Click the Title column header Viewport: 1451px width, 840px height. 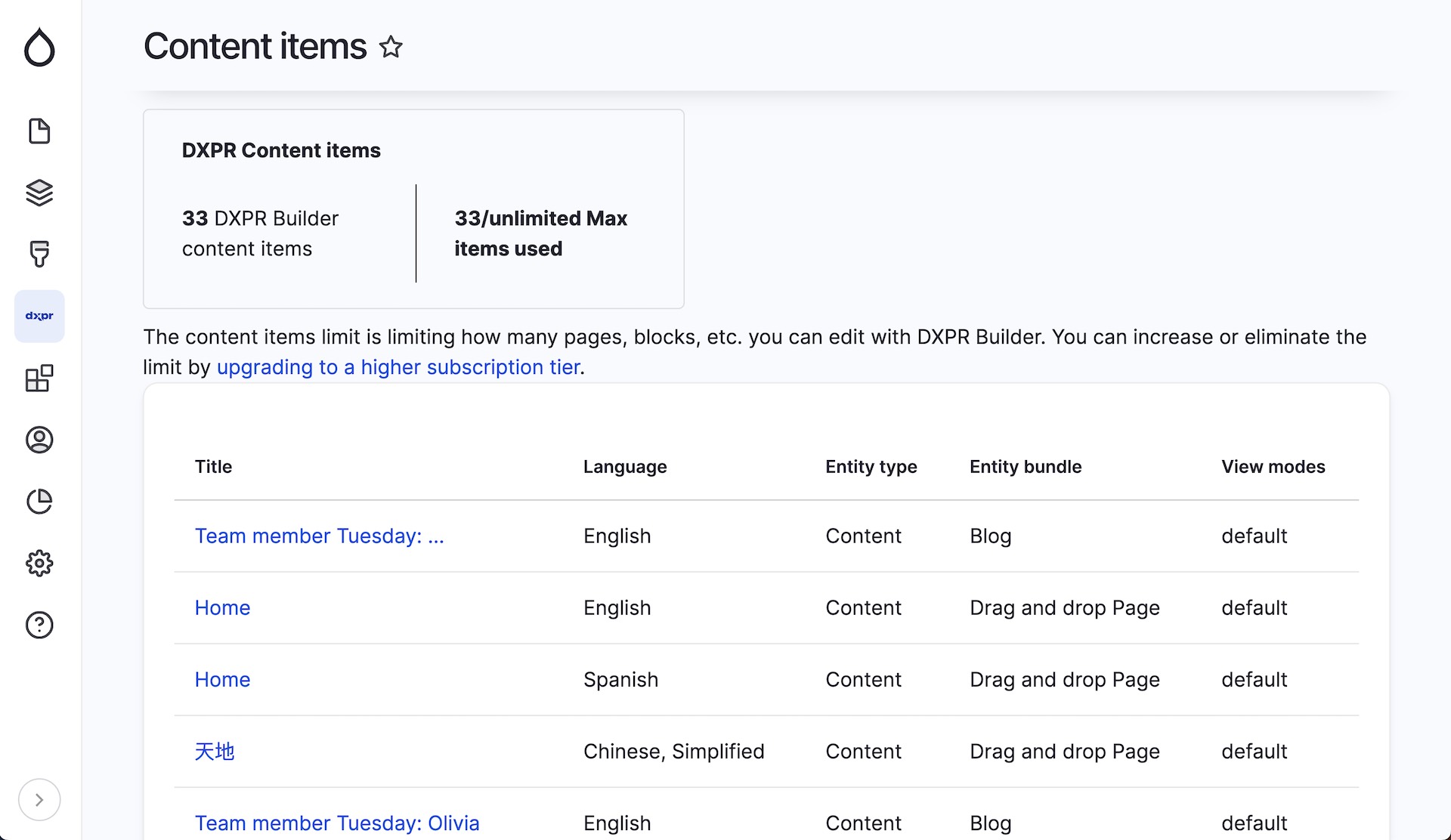point(213,466)
